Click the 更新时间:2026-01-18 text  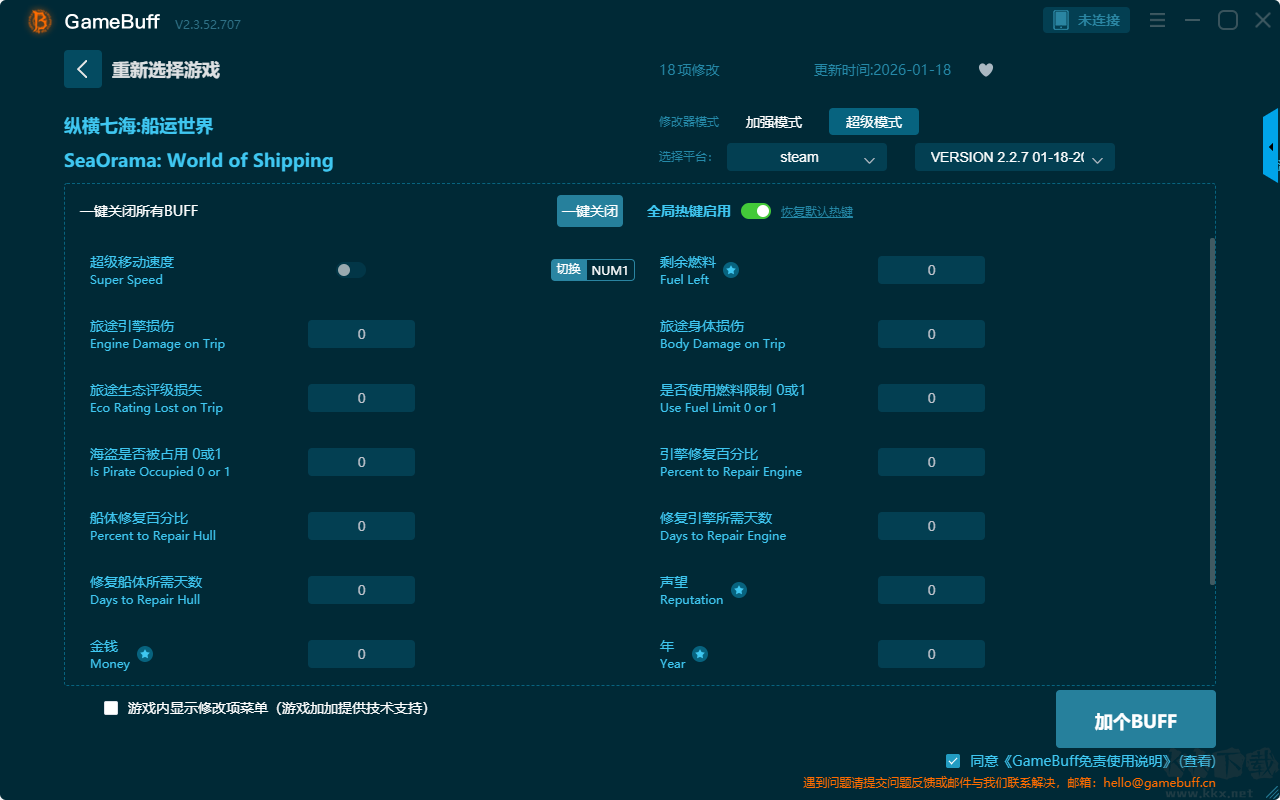882,70
